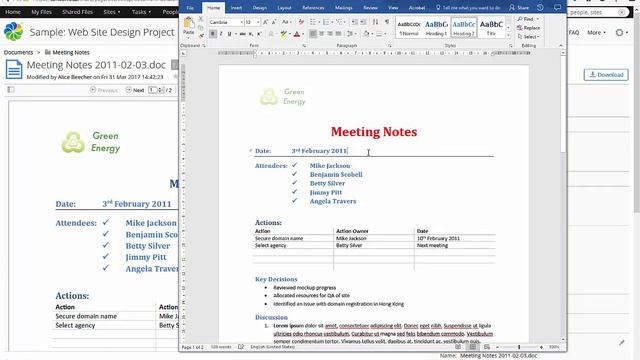Toggle Show/Hide paragraph marks
The height and width of the screenshot is (360, 640).
pos(387,22)
